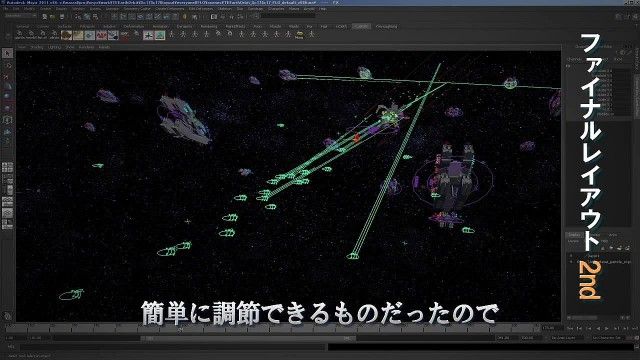
Task: Click the red AbX custom shelf icon
Action: pyautogui.click(x=101, y=35)
